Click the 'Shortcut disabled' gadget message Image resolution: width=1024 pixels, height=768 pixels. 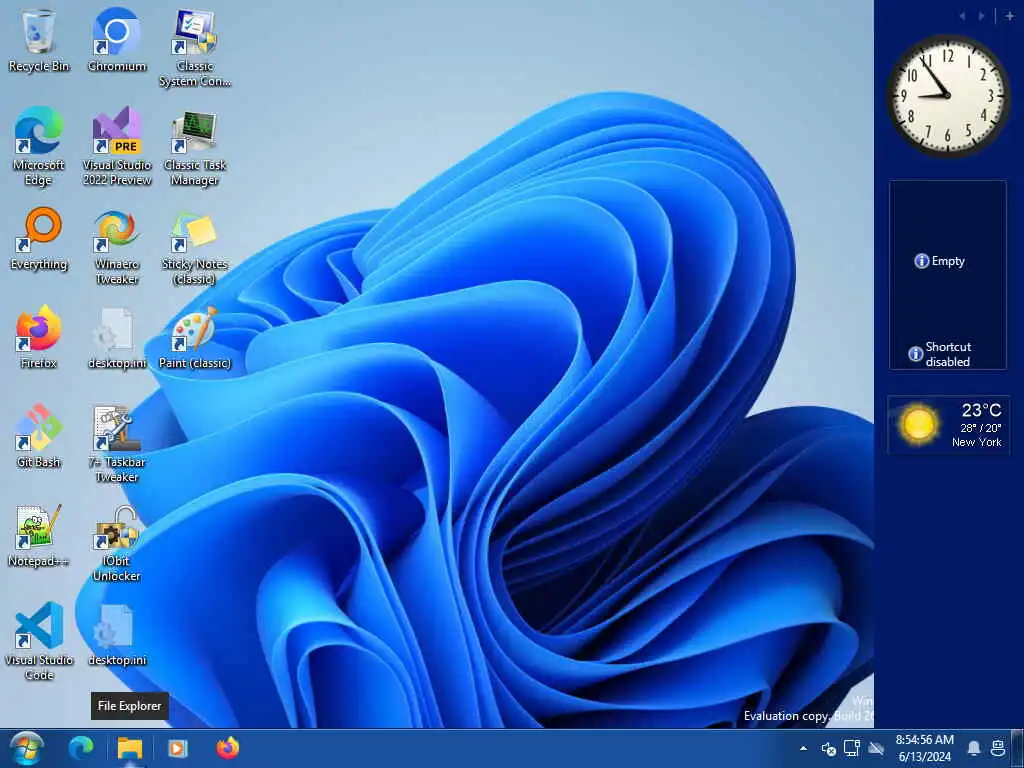tap(940, 354)
